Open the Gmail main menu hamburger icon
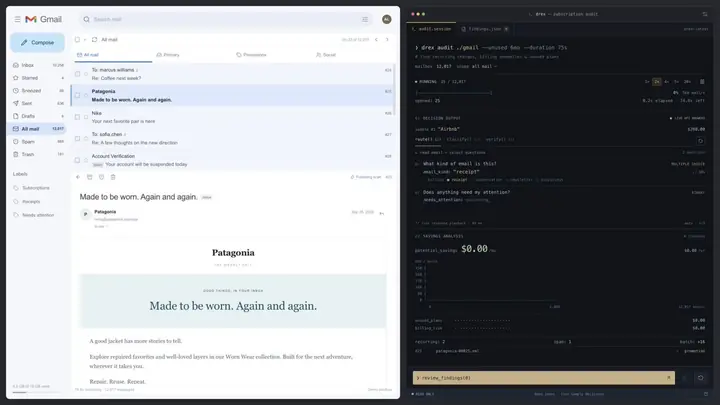The image size is (720, 405). pyautogui.click(x=17, y=19)
